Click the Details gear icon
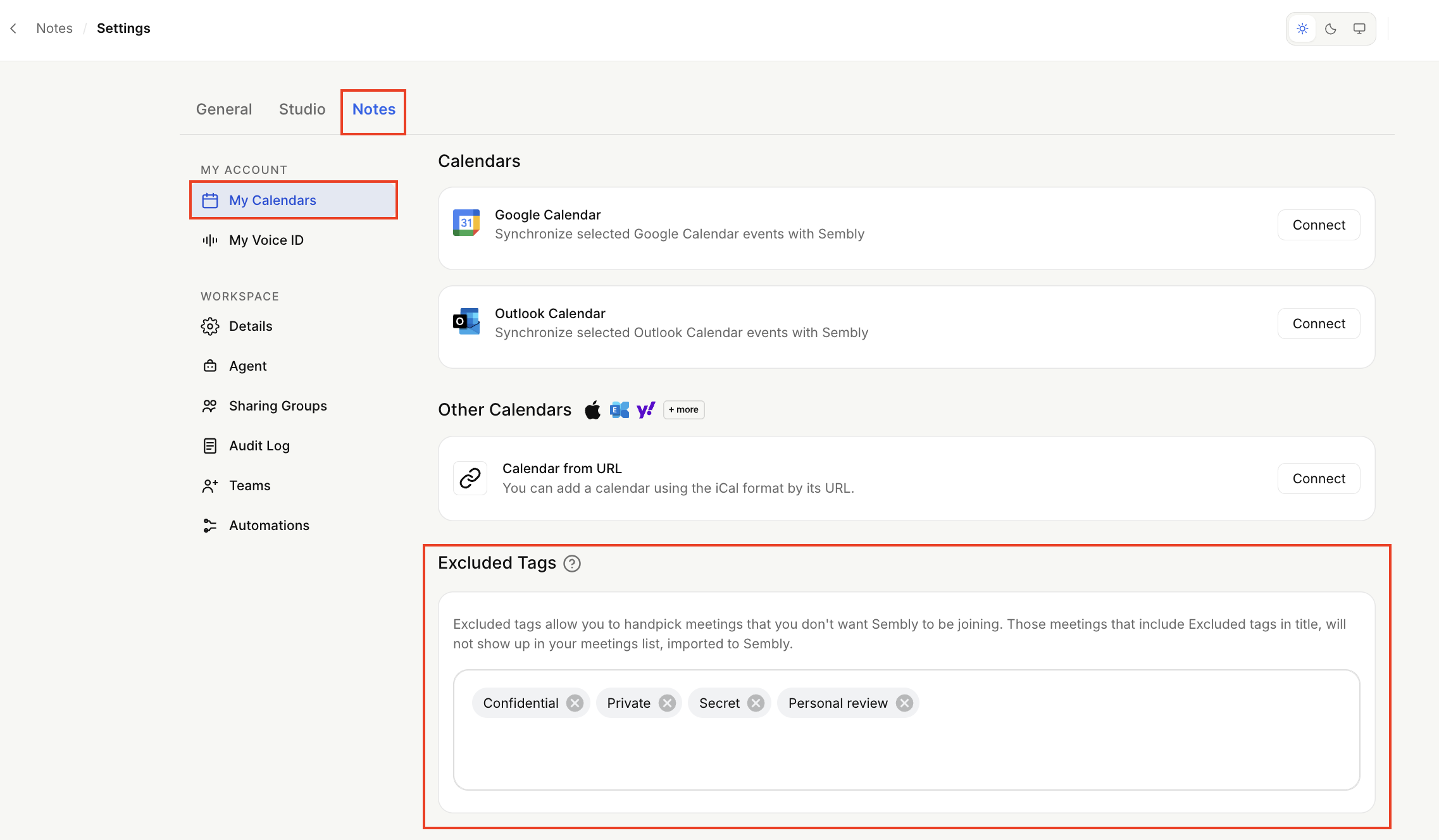The width and height of the screenshot is (1439, 840). point(210,326)
